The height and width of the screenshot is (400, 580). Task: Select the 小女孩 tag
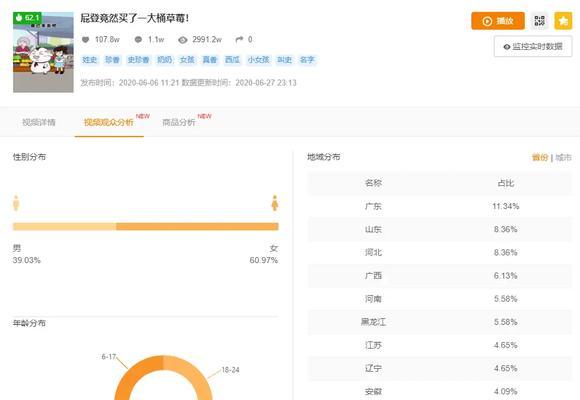coord(259,60)
